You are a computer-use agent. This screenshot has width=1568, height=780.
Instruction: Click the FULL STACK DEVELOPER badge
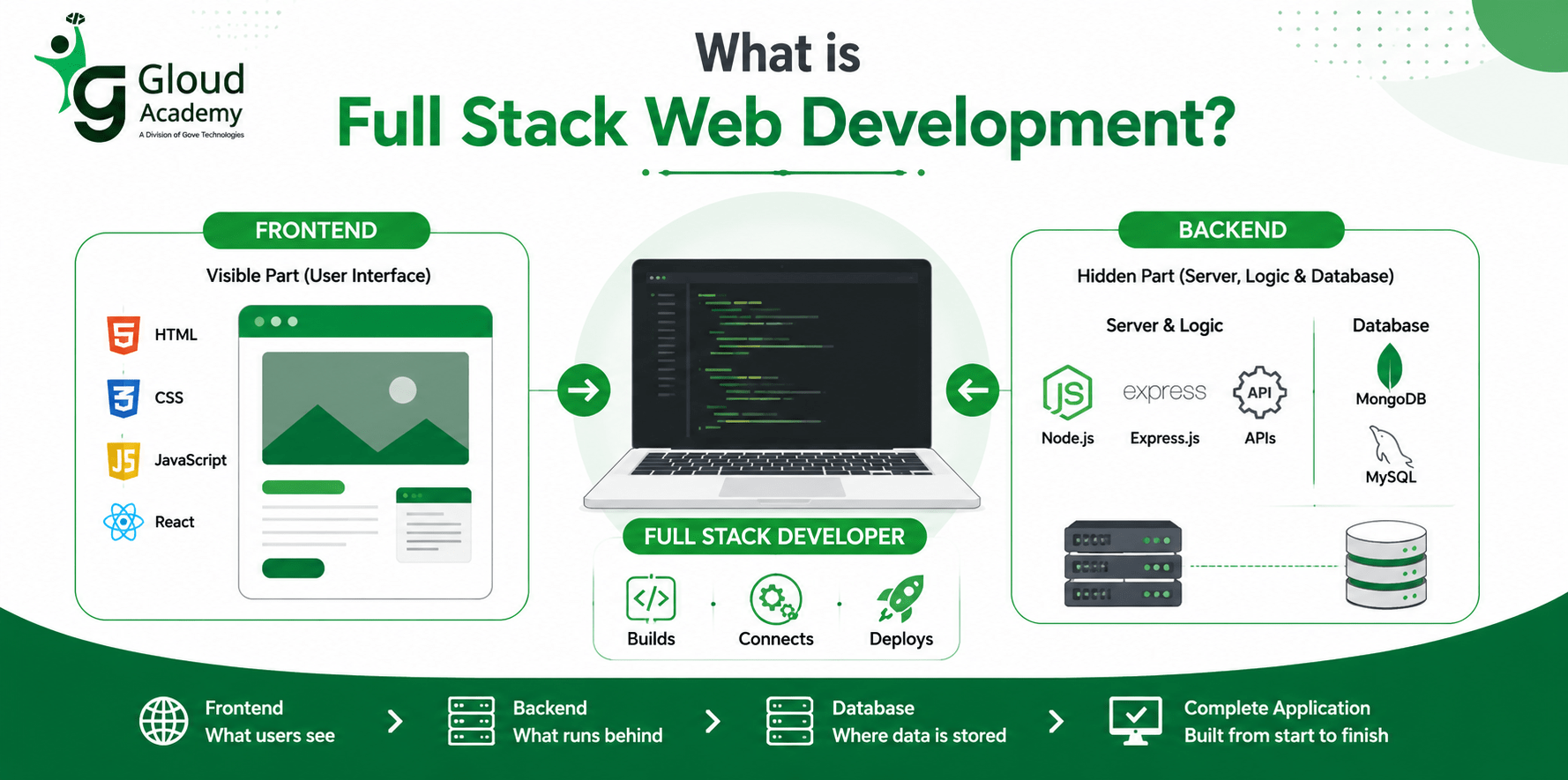pos(774,537)
